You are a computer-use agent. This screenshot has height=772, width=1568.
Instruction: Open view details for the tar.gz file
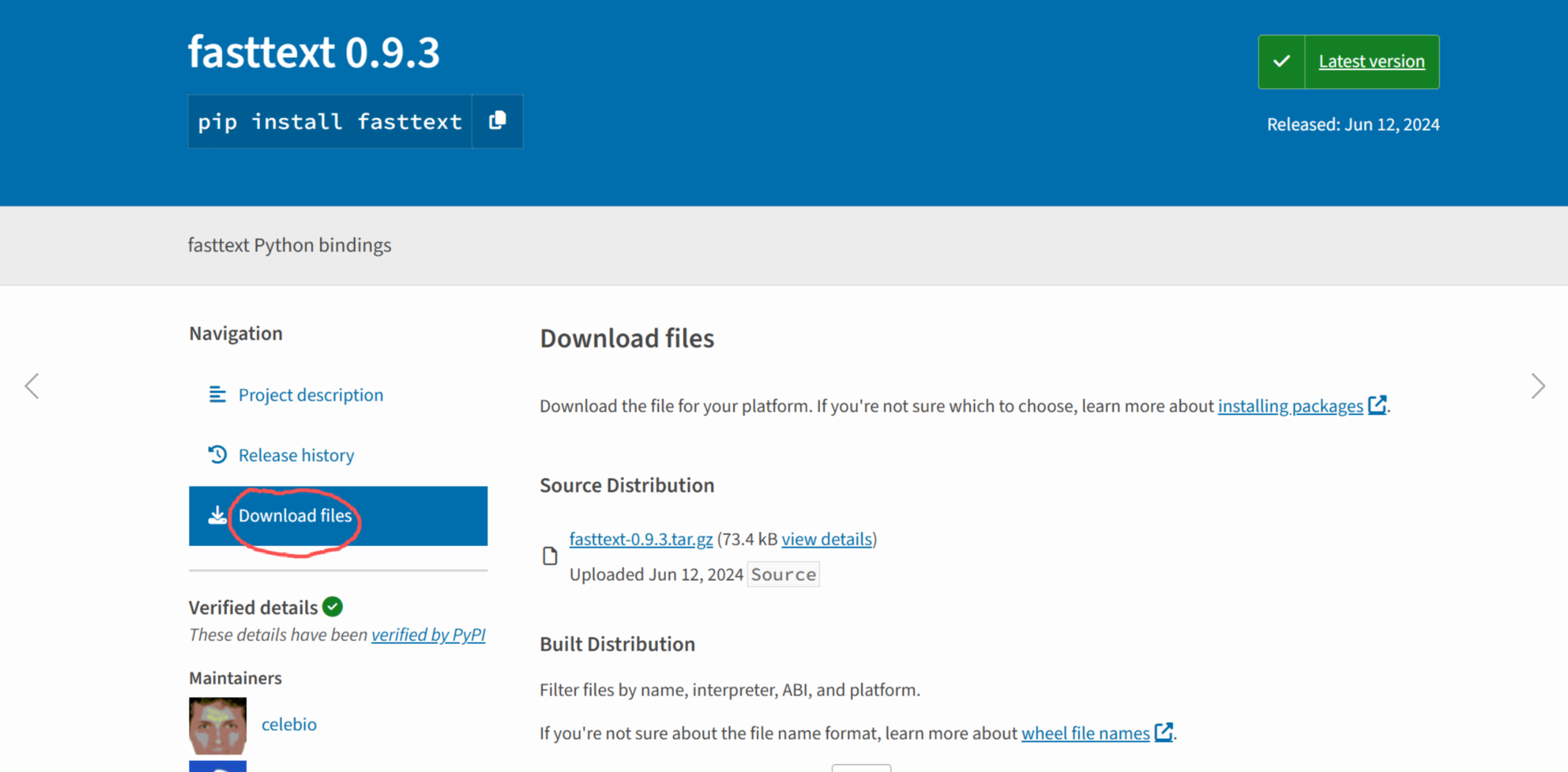point(826,539)
